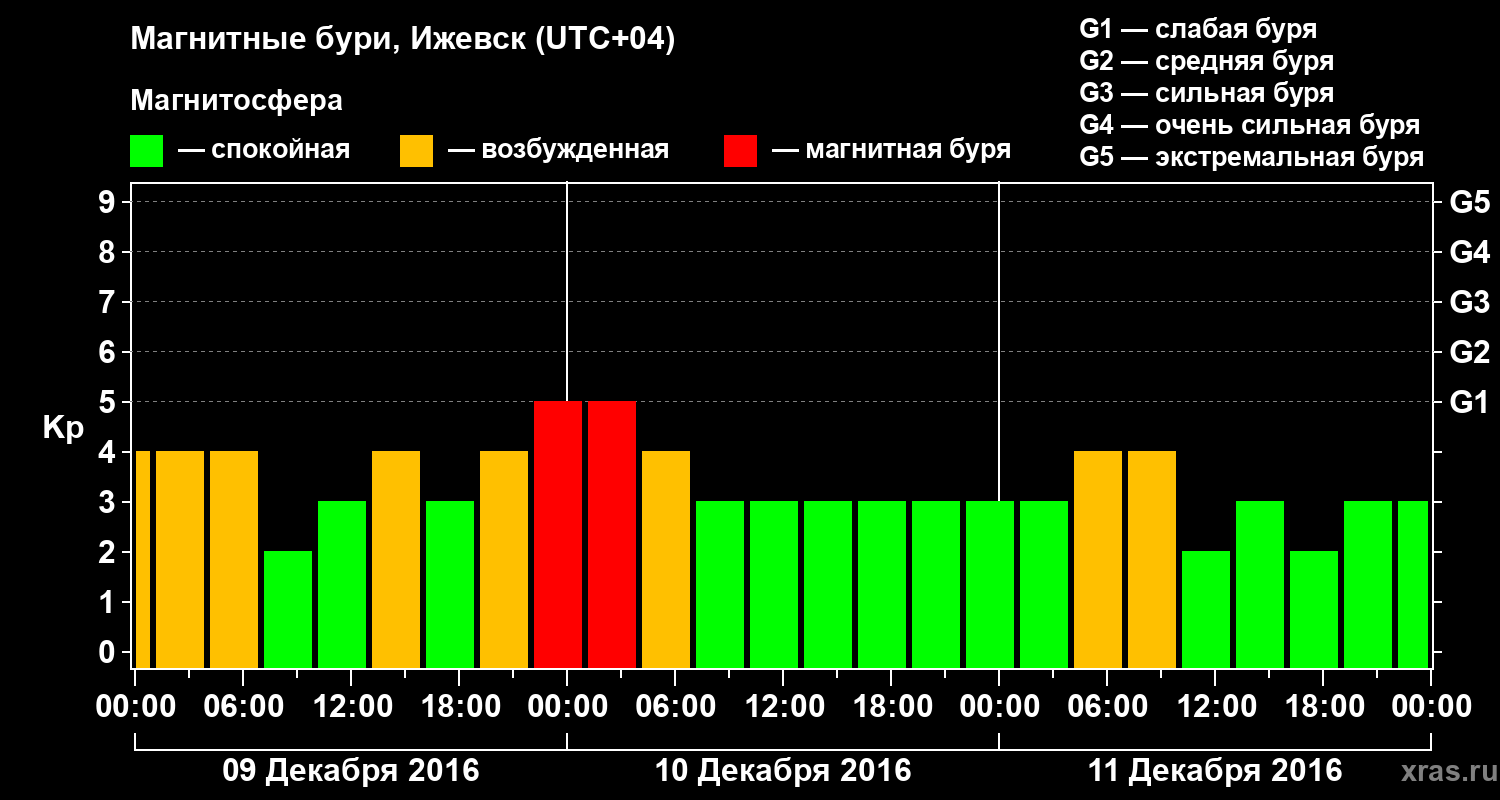1500x800 pixels.
Task: Select the legend line 'G2 — средняя буря'
Action: [1206, 61]
